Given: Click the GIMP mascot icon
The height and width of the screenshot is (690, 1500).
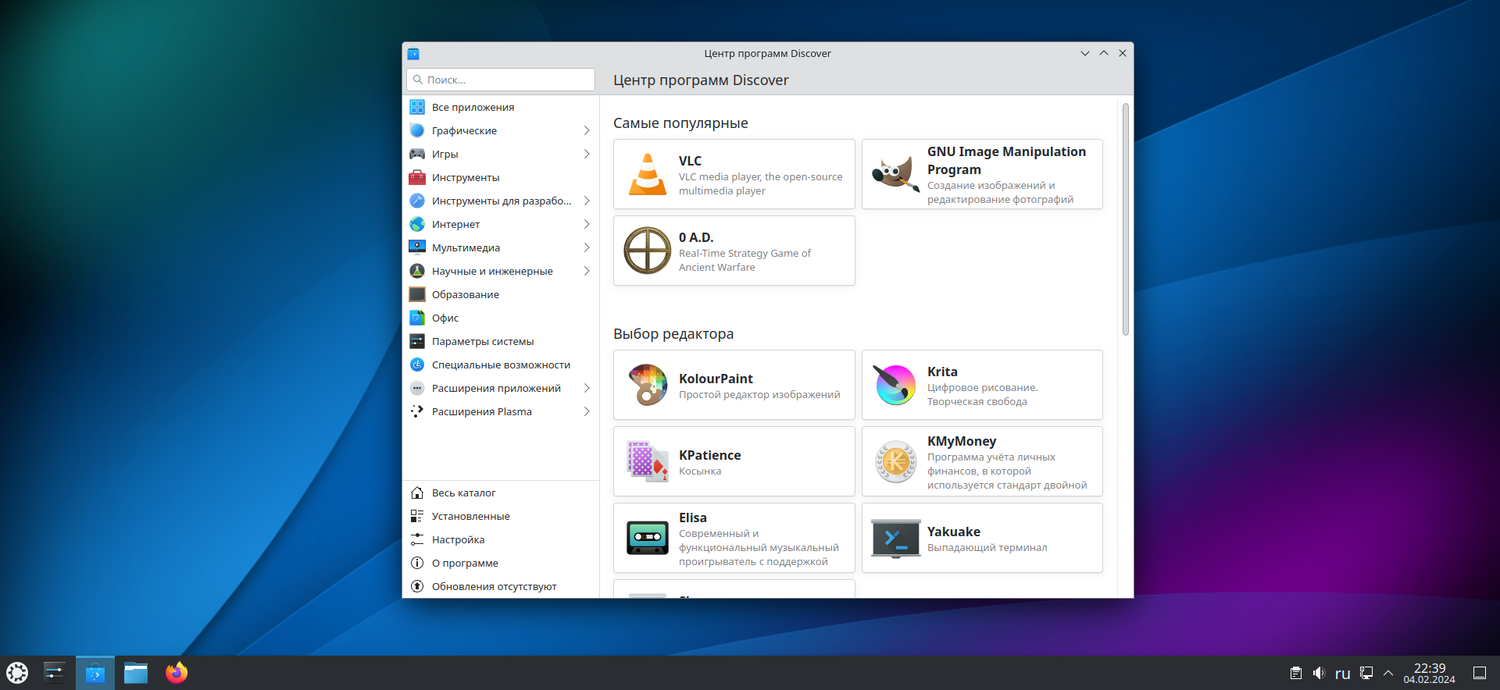Looking at the screenshot, I should tap(896, 174).
